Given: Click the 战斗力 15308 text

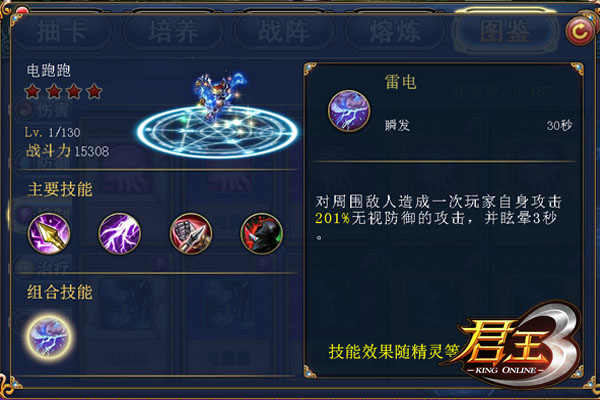Looking at the screenshot, I should coord(67,151).
